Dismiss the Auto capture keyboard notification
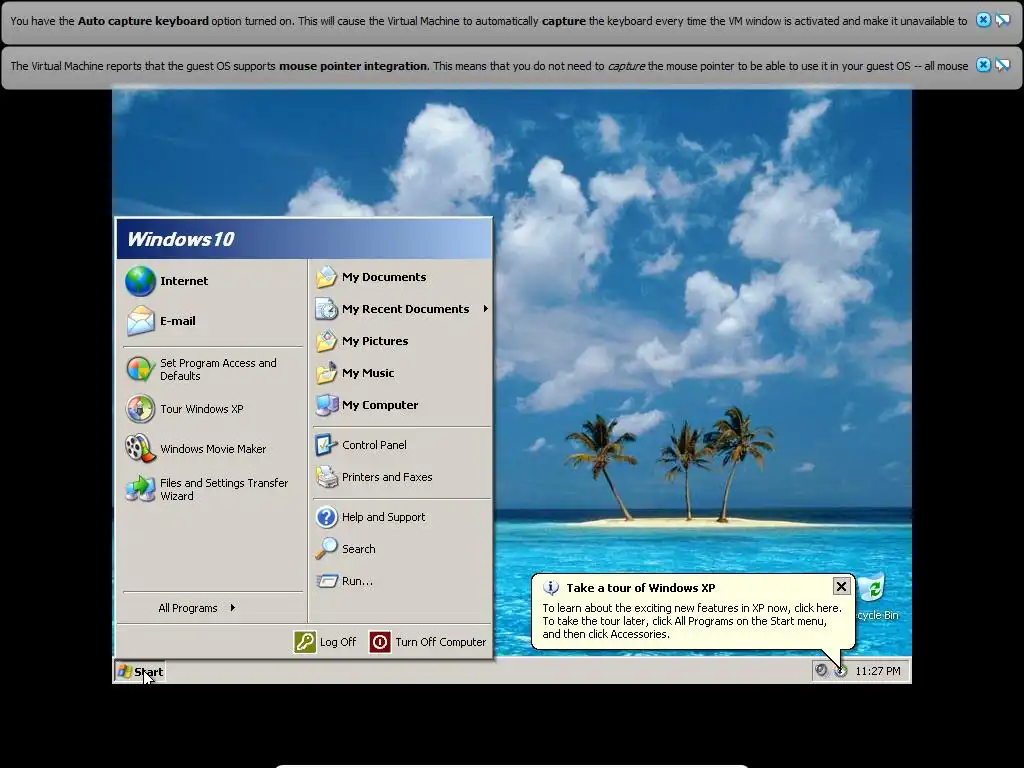This screenshot has height=768, width=1024. click(983, 20)
